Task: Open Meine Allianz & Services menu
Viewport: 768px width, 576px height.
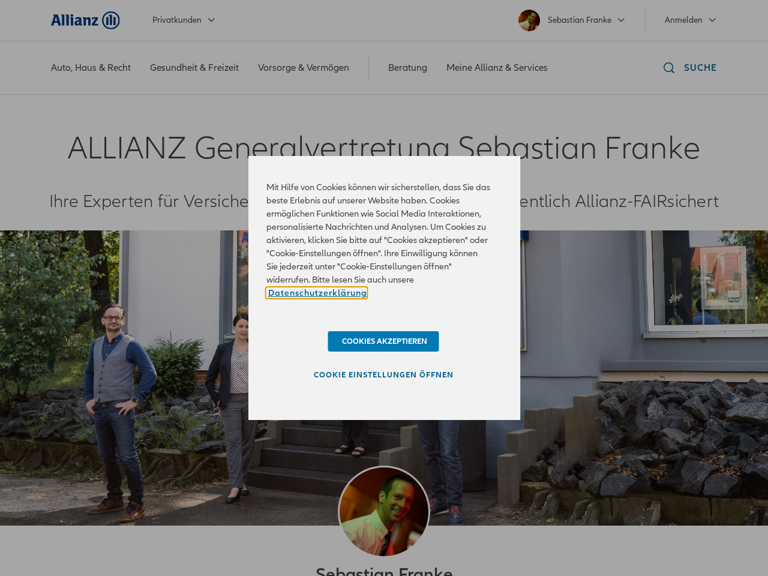Action: [x=497, y=68]
